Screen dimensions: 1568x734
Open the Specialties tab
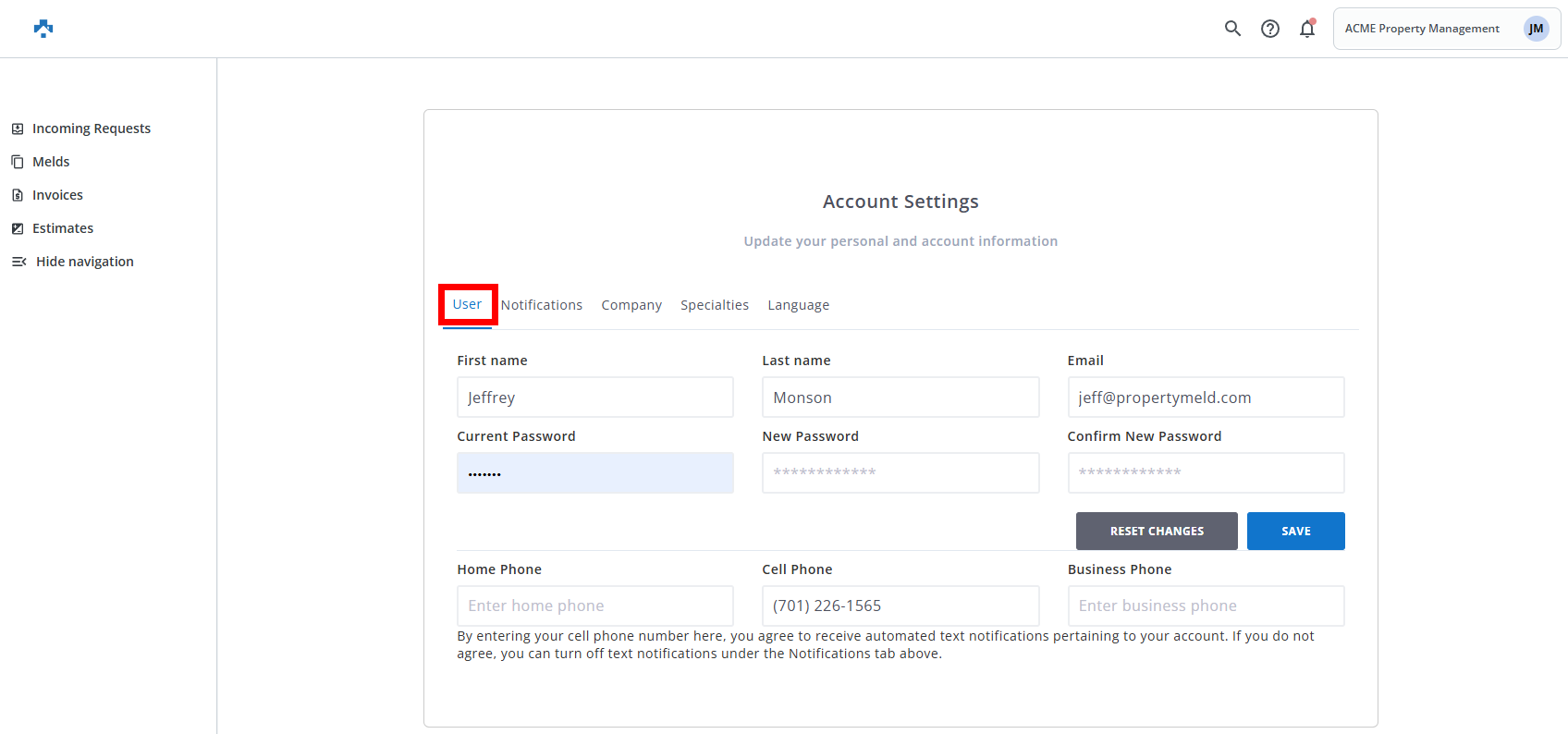(715, 305)
